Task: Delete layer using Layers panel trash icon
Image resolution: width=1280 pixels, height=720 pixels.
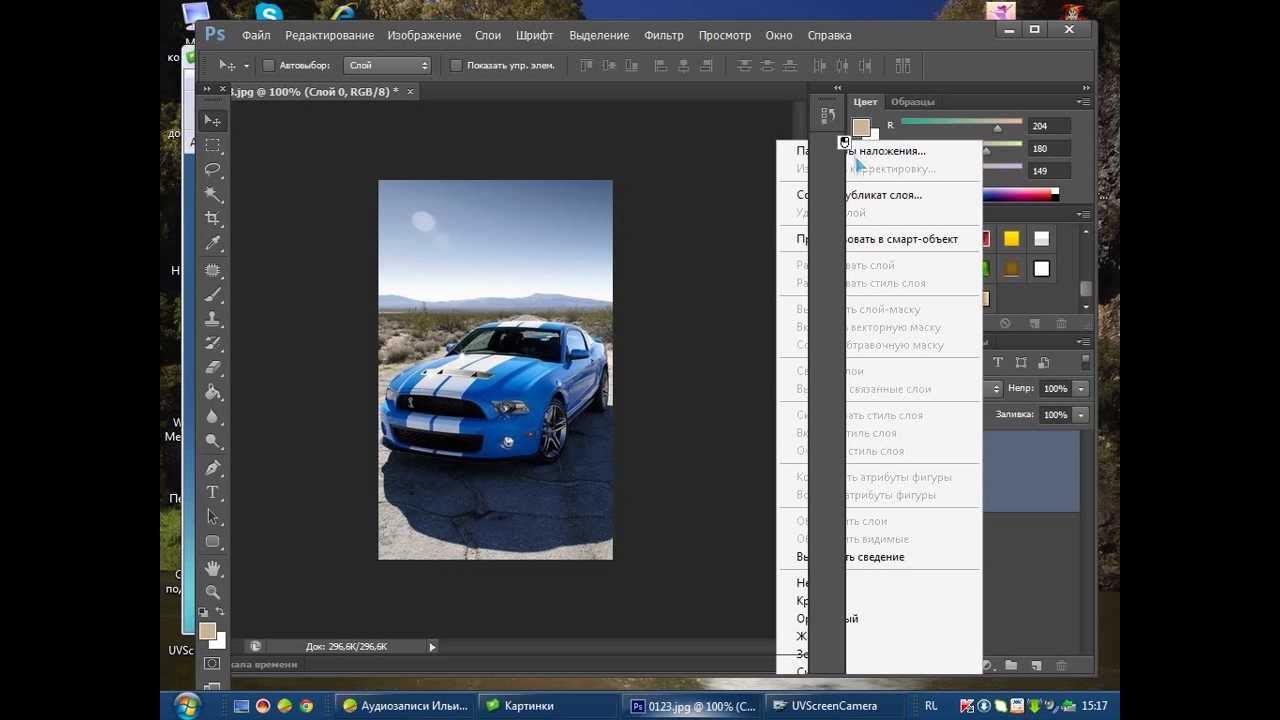Action: click(x=1061, y=665)
